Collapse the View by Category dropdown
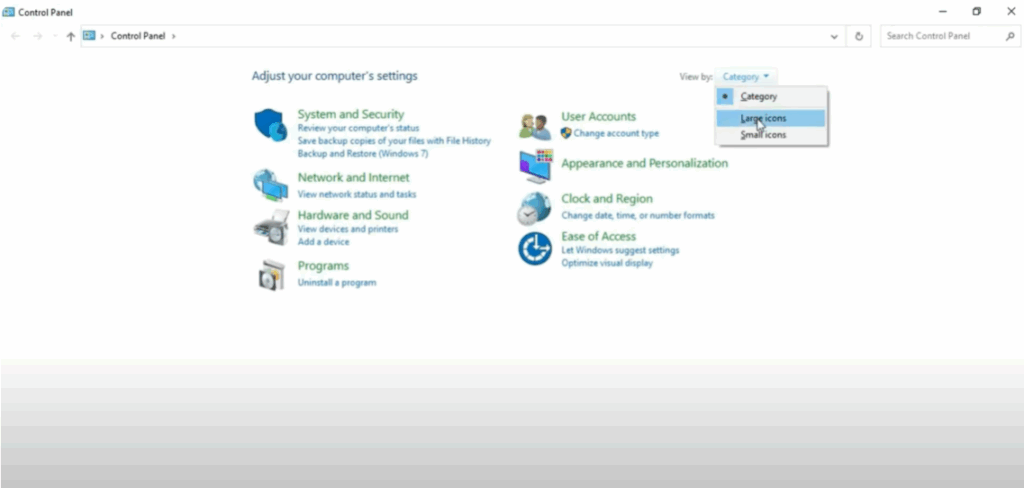The width and height of the screenshot is (1024, 488). (x=746, y=77)
